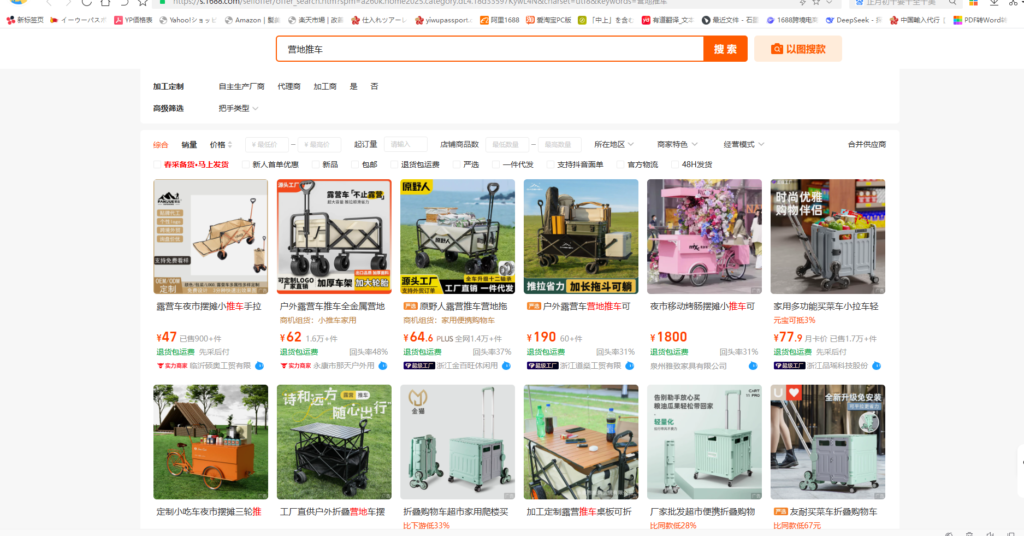Screen dimensions: 1024x536
Task: Check the 包邮 filter checkbox
Action: pyautogui.click(x=354, y=164)
